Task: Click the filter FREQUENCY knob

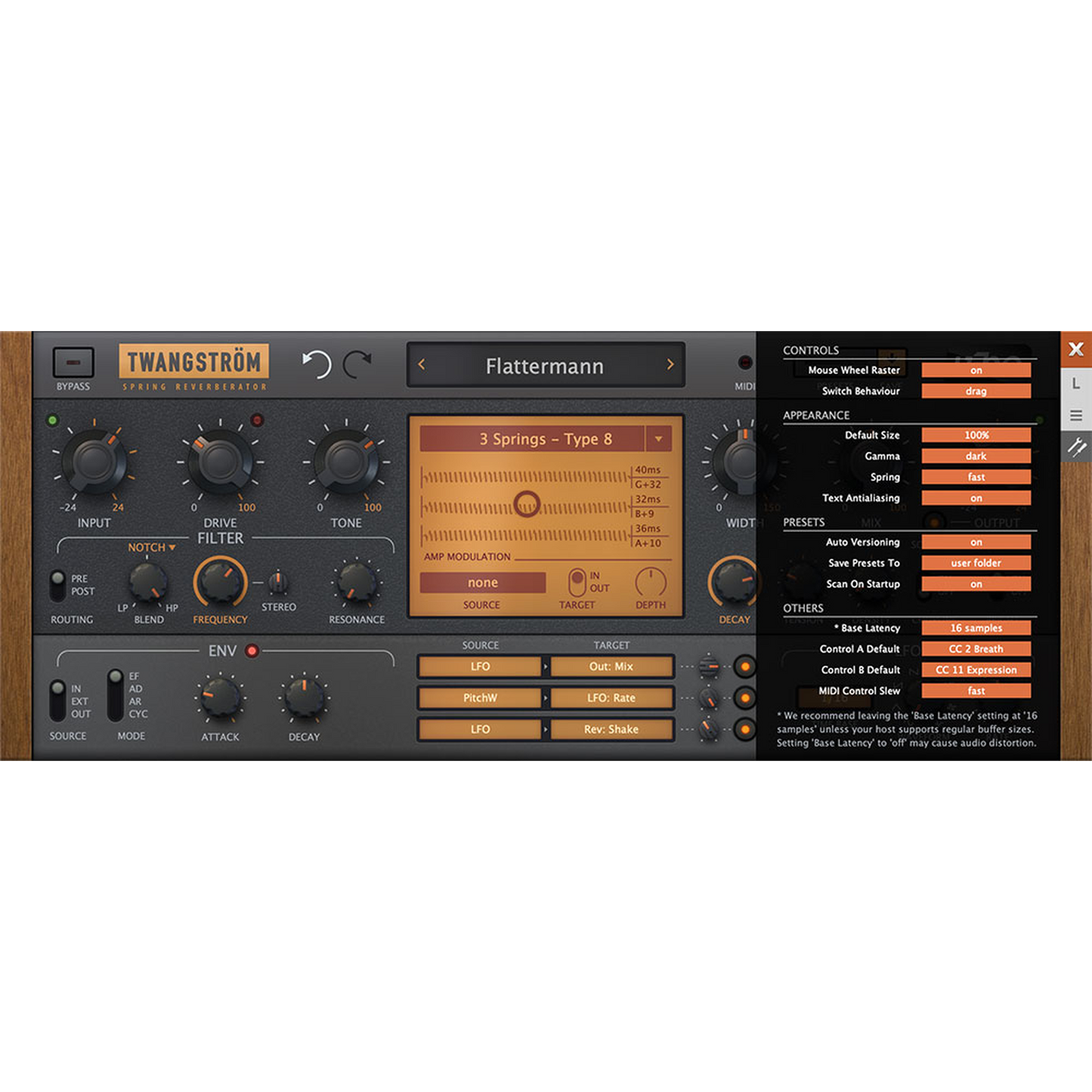Action: pos(220,583)
